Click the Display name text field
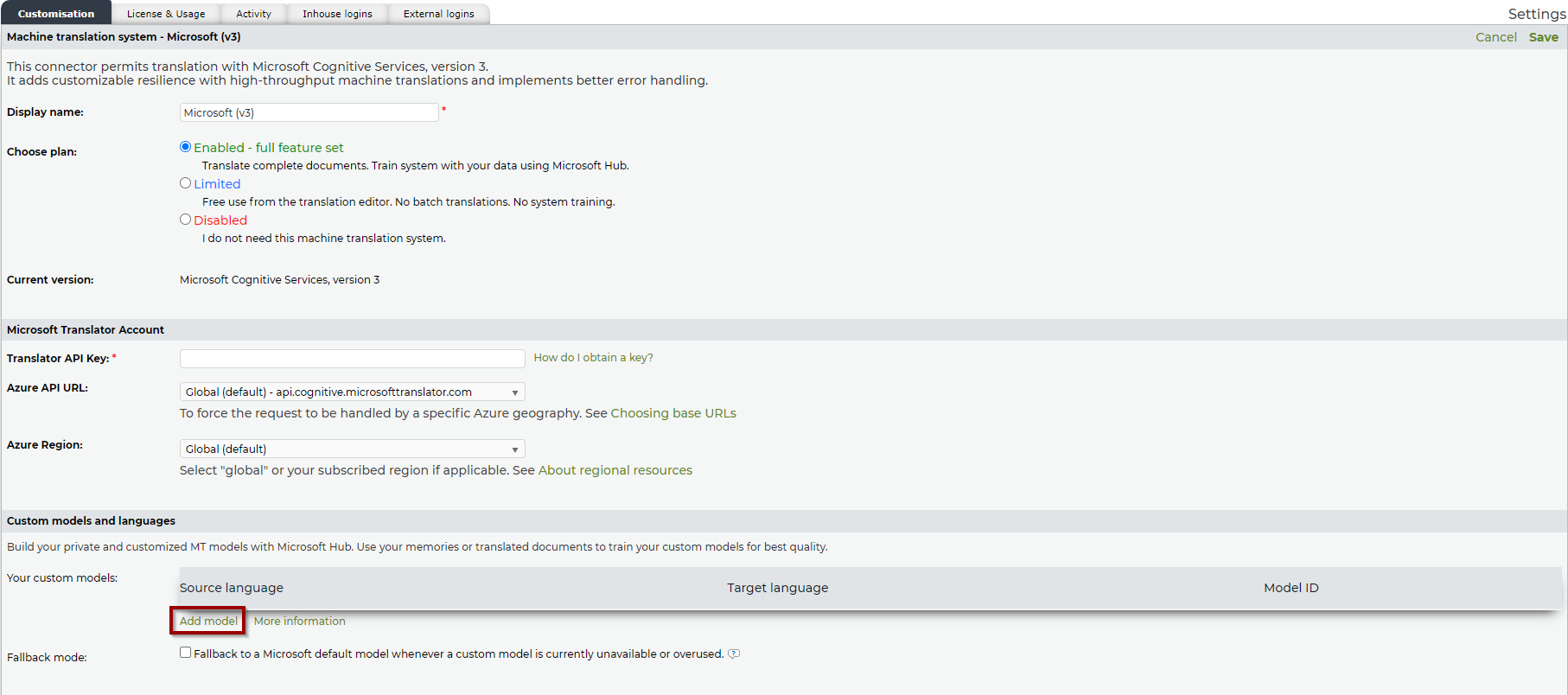 click(x=309, y=113)
